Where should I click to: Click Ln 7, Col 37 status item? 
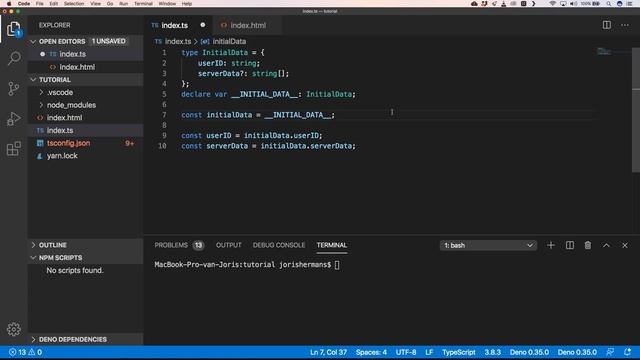coord(328,352)
